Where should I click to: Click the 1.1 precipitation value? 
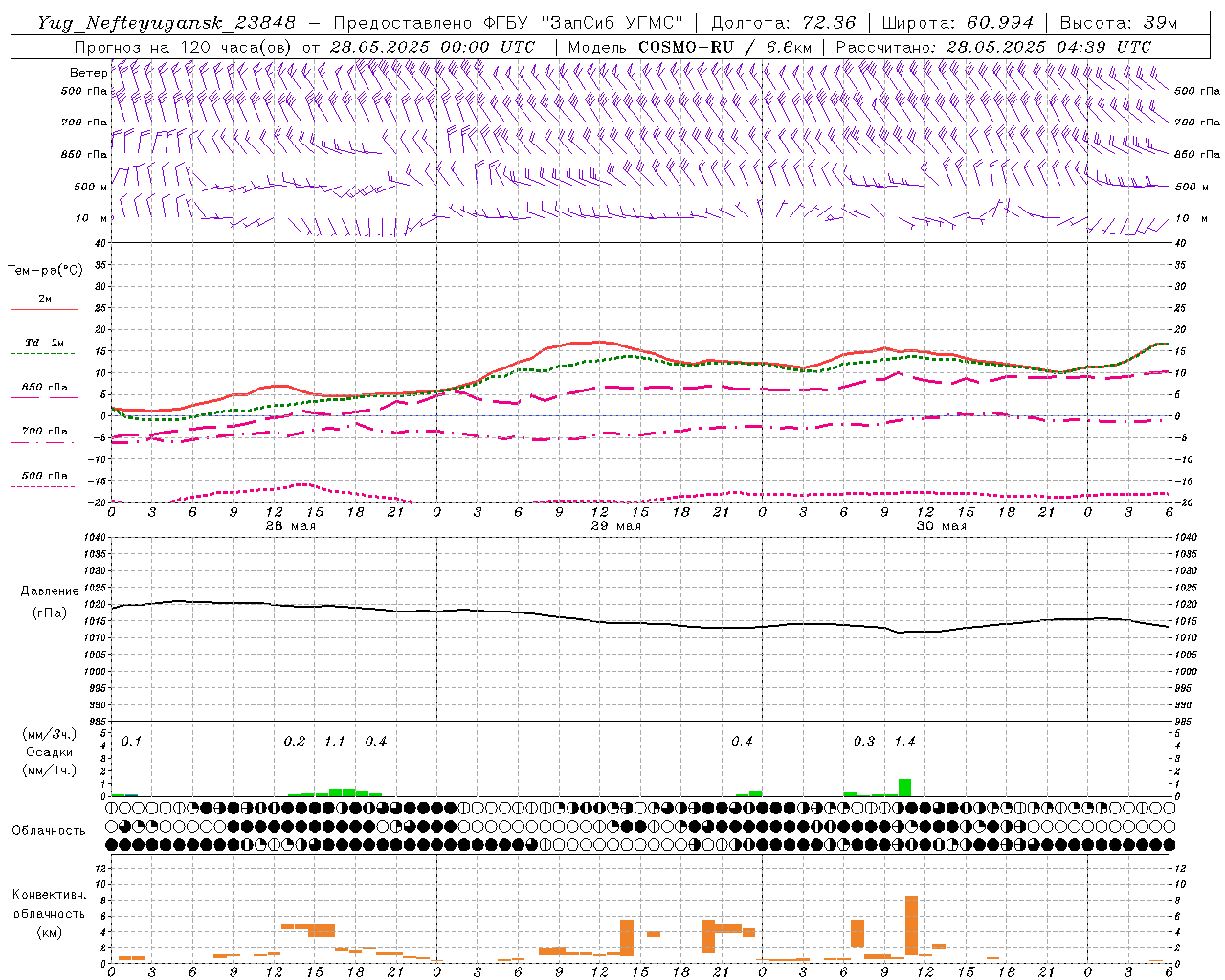[x=335, y=741]
